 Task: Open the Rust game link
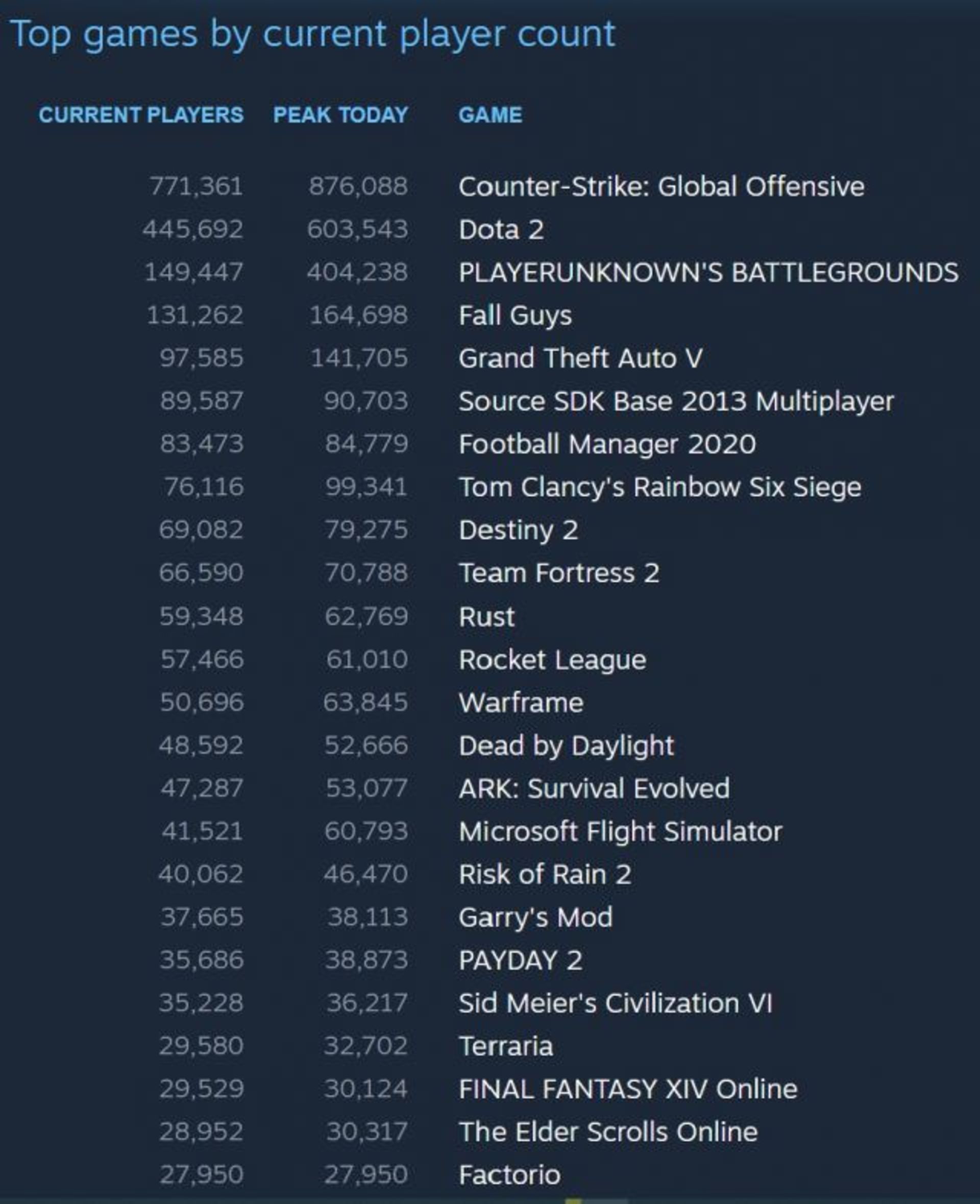[x=486, y=616]
